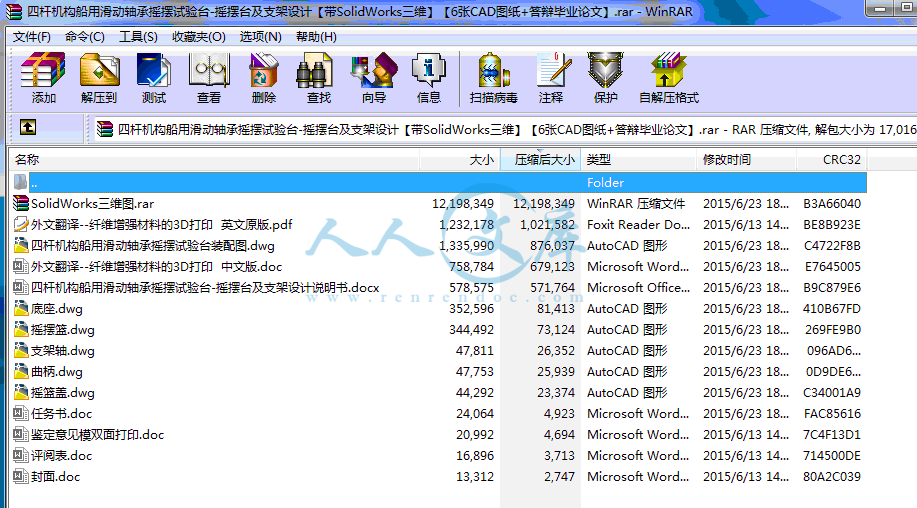
Task: Click the icon beside 摇摆篮.dwg
Action: pyautogui.click(x=20, y=330)
